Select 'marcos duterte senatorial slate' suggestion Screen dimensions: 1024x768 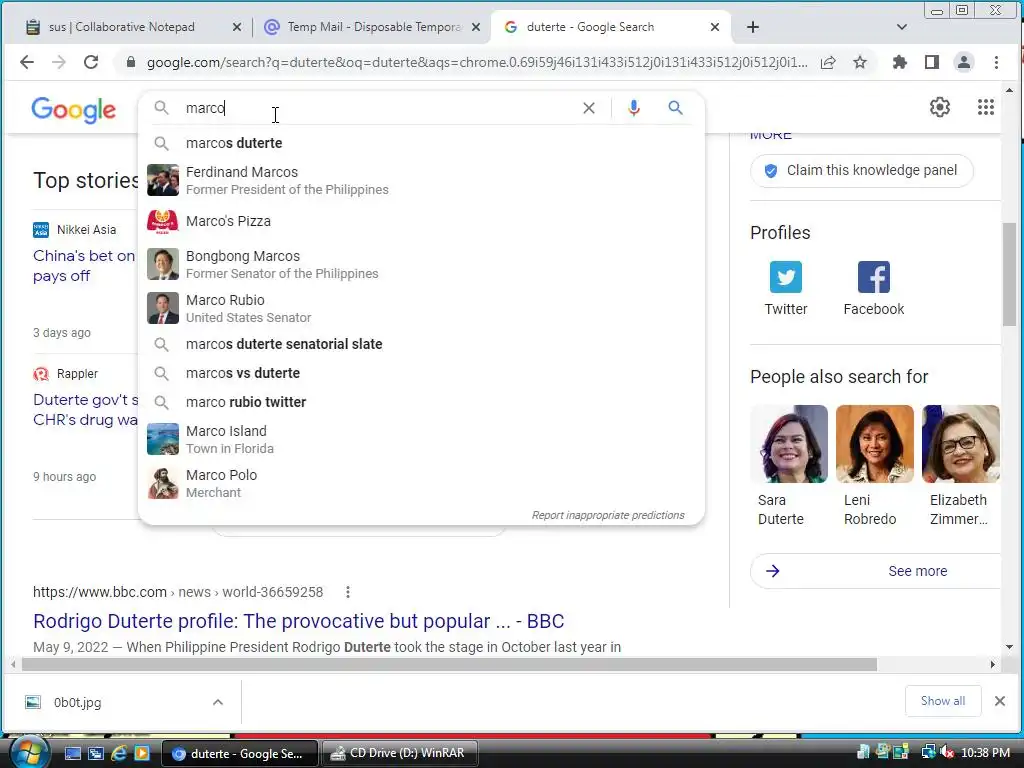click(421, 344)
